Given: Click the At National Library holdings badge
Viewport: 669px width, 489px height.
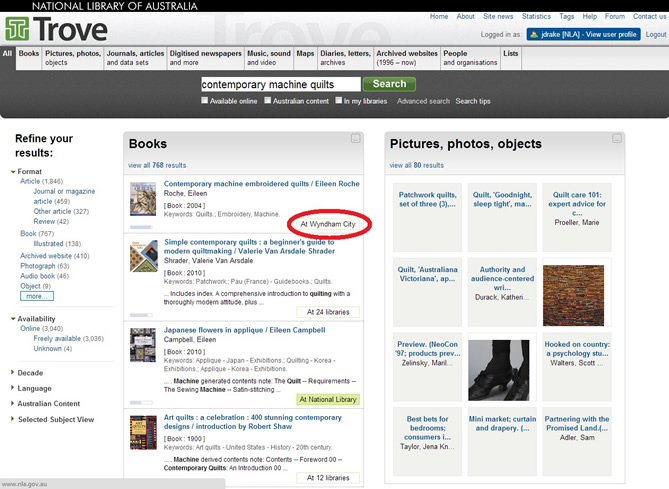Looking at the screenshot, I should [327, 399].
